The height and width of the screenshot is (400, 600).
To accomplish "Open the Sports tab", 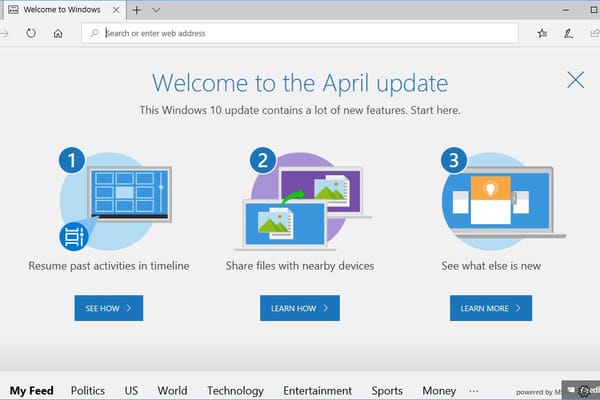I will (387, 390).
